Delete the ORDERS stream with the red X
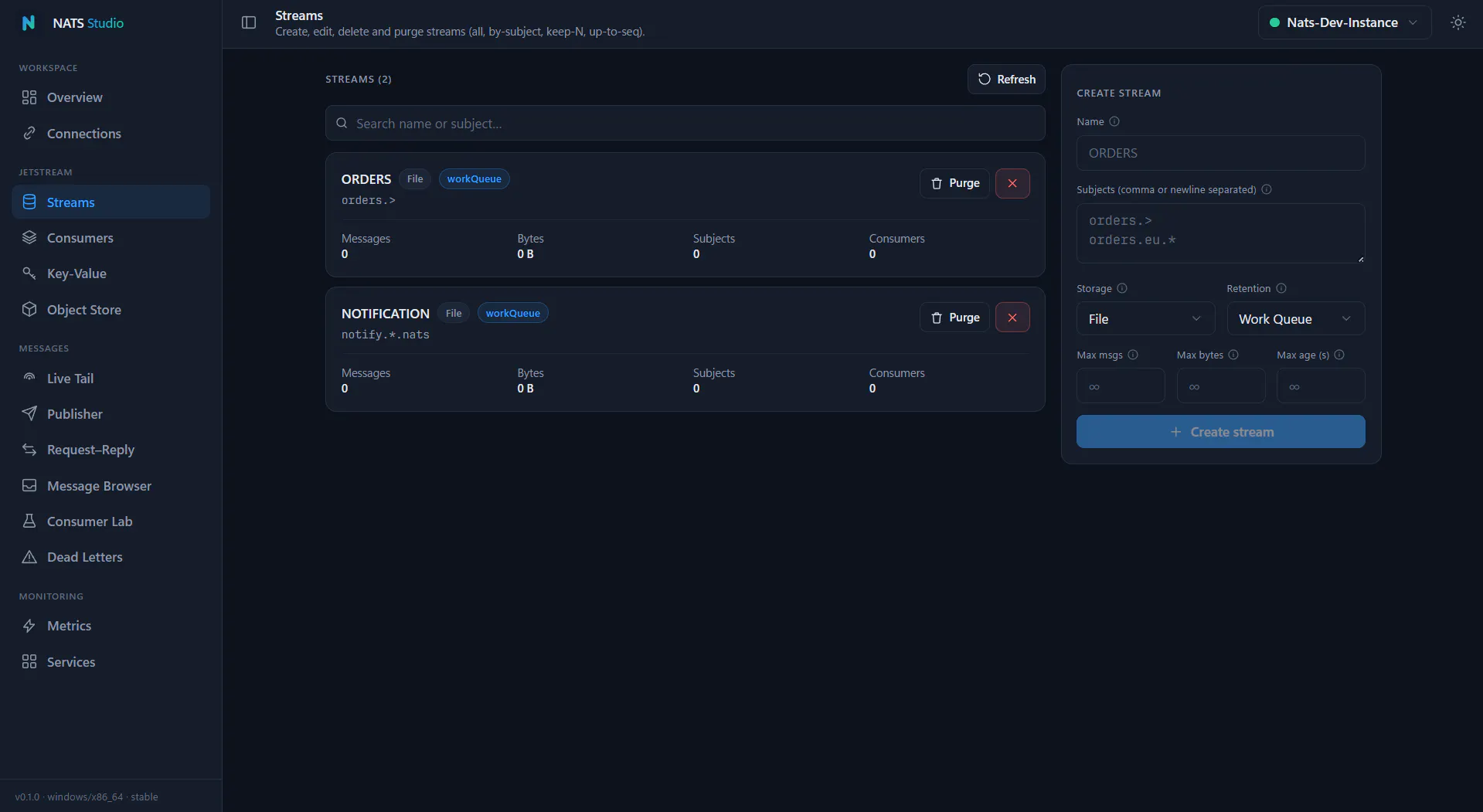 tap(1012, 183)
